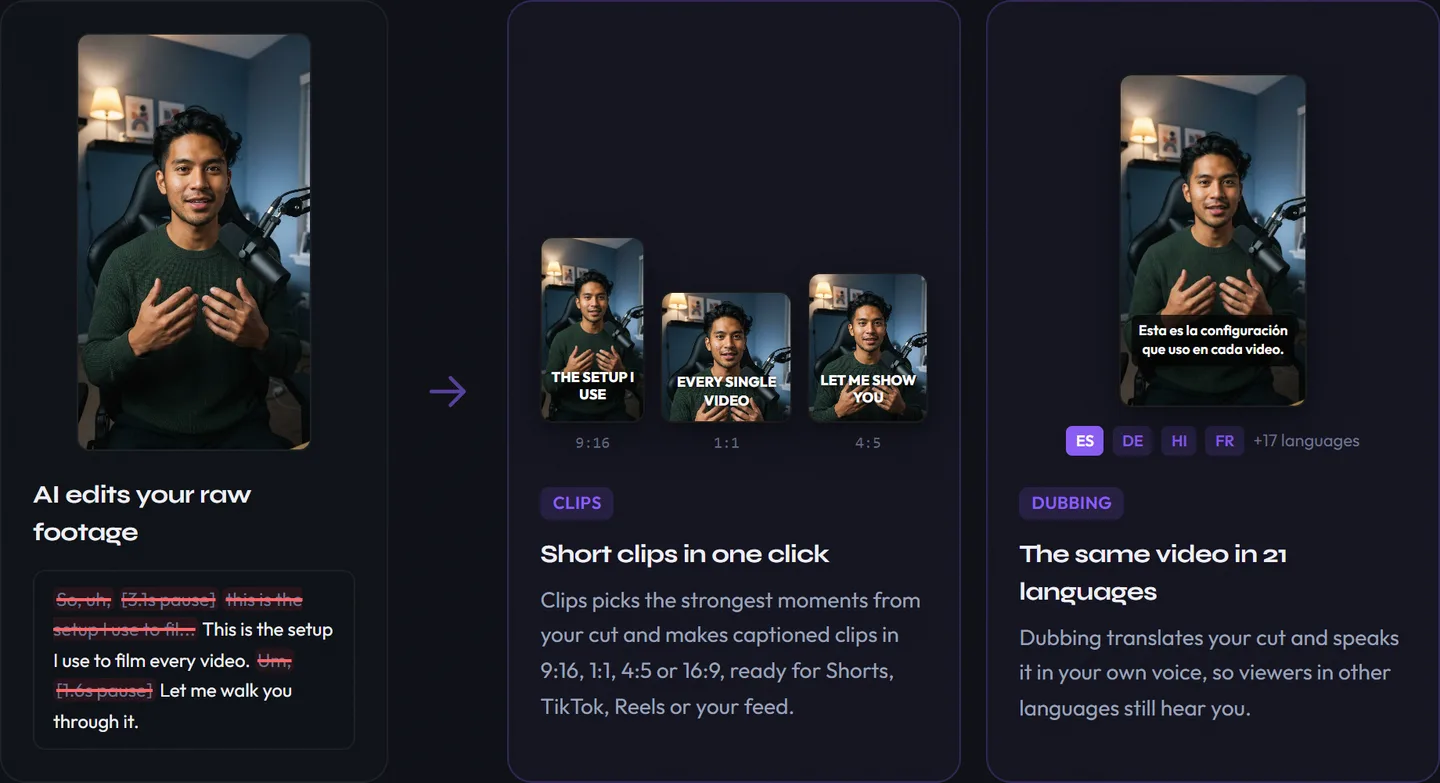1440x783 pixels.
Task: Choose the HI language chip
Action: point(1179,441)
